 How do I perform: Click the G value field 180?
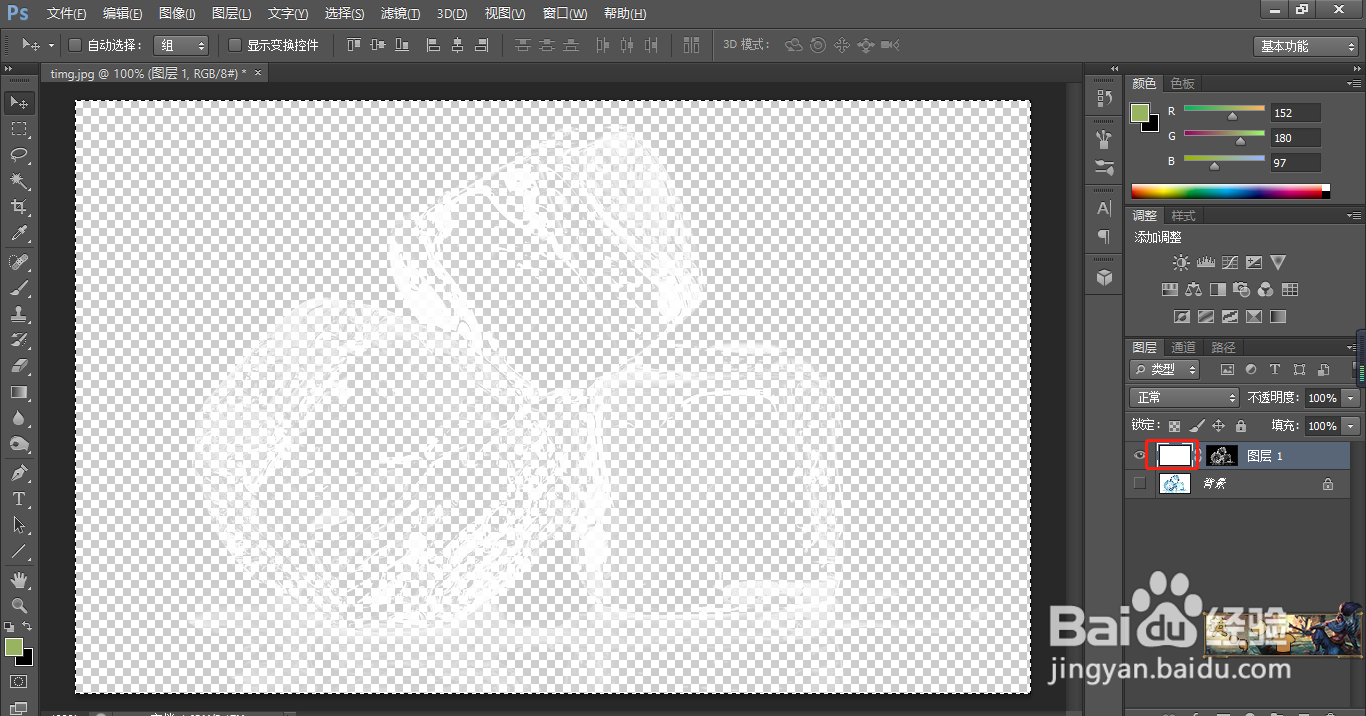pos(1295,138)
